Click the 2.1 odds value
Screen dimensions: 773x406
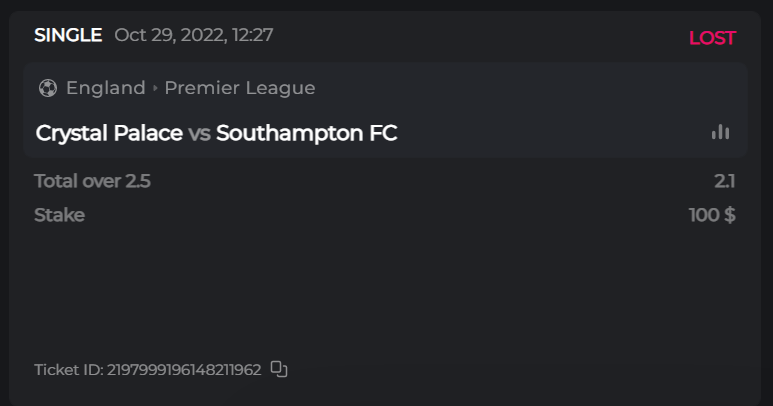pos(725,181)
